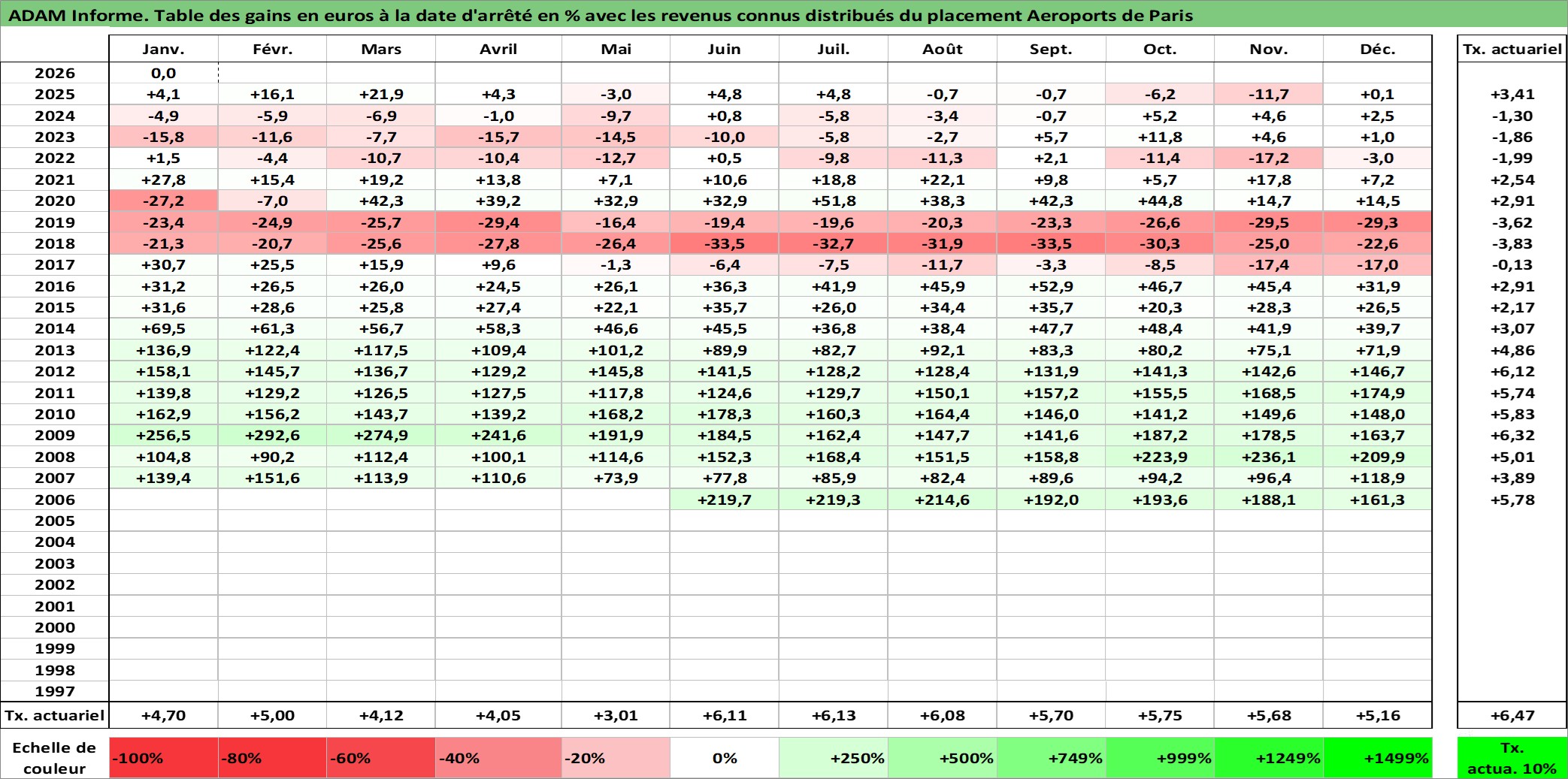The height and width of the screenshot is (779, 1568).
Task: Select the +5,16 Déc. actuarial rate
Action: tap(1377, 715)
